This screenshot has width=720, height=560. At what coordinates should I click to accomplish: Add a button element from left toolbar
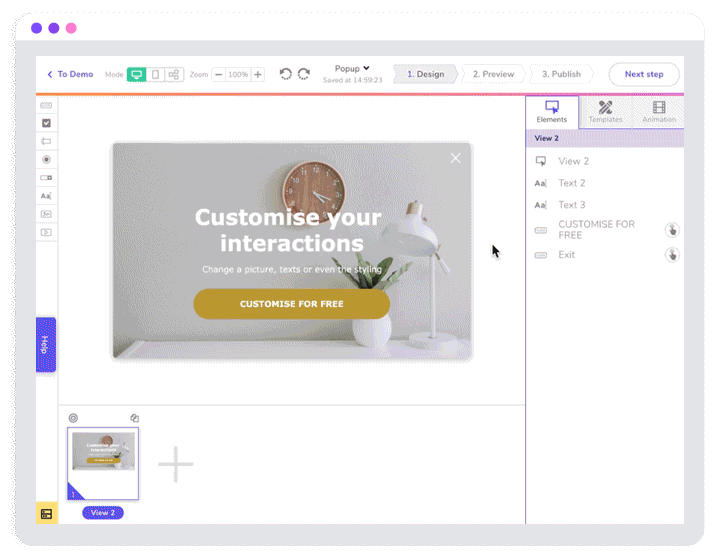(46, 106)
